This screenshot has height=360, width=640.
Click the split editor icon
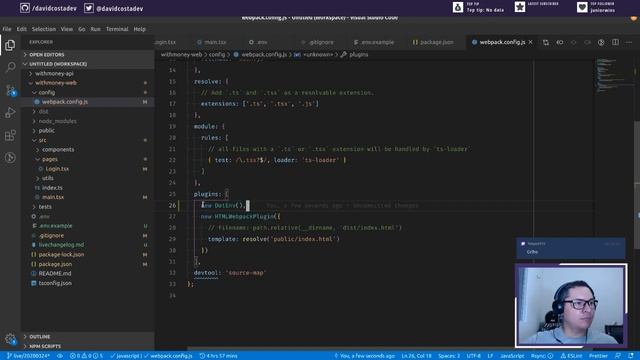pyautogui.click(x=615, y=42)
